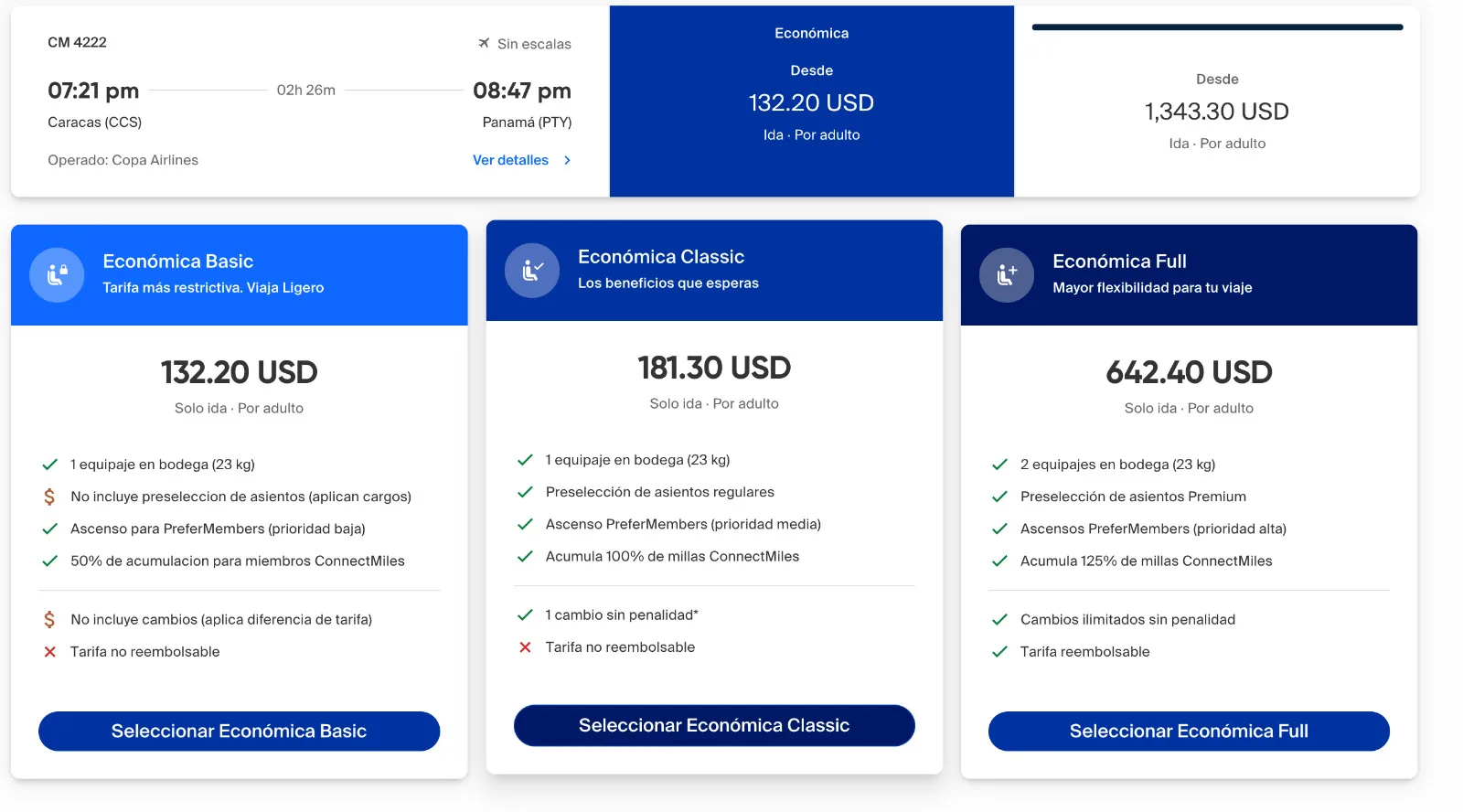The image size is (1463, 812).
Task: Click the nonstop flight airplane icon
Action: click(x=484, y=43)
